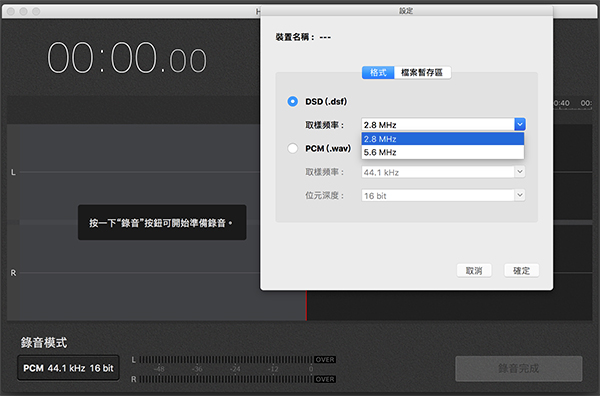The width and height of the screenshot is (600, 396).
Task: Click the L waveform track label
Action: pyautogui.click(x=13, y=173)
